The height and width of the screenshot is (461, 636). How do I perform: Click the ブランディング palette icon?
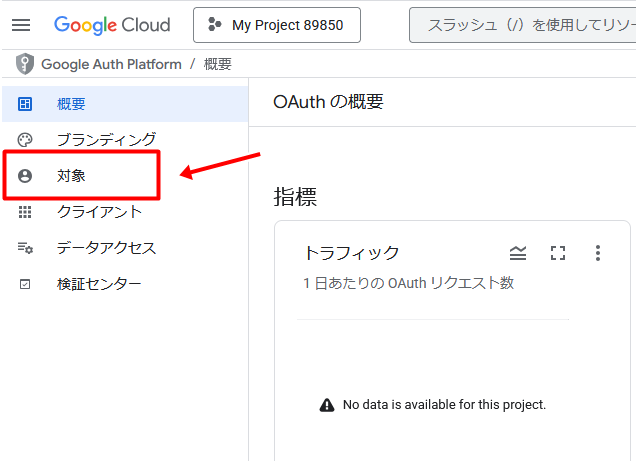(25, 139)
